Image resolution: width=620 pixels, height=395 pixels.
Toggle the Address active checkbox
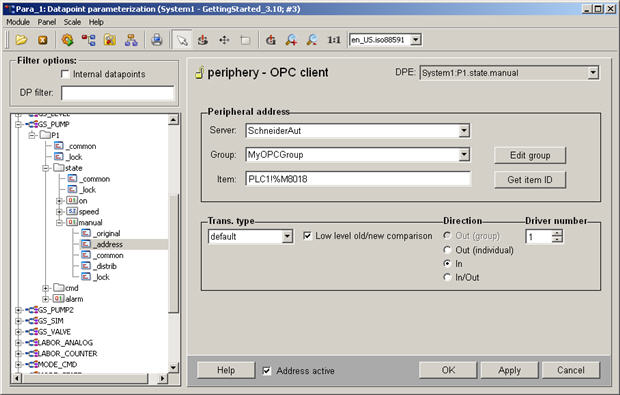pos(267,370)
